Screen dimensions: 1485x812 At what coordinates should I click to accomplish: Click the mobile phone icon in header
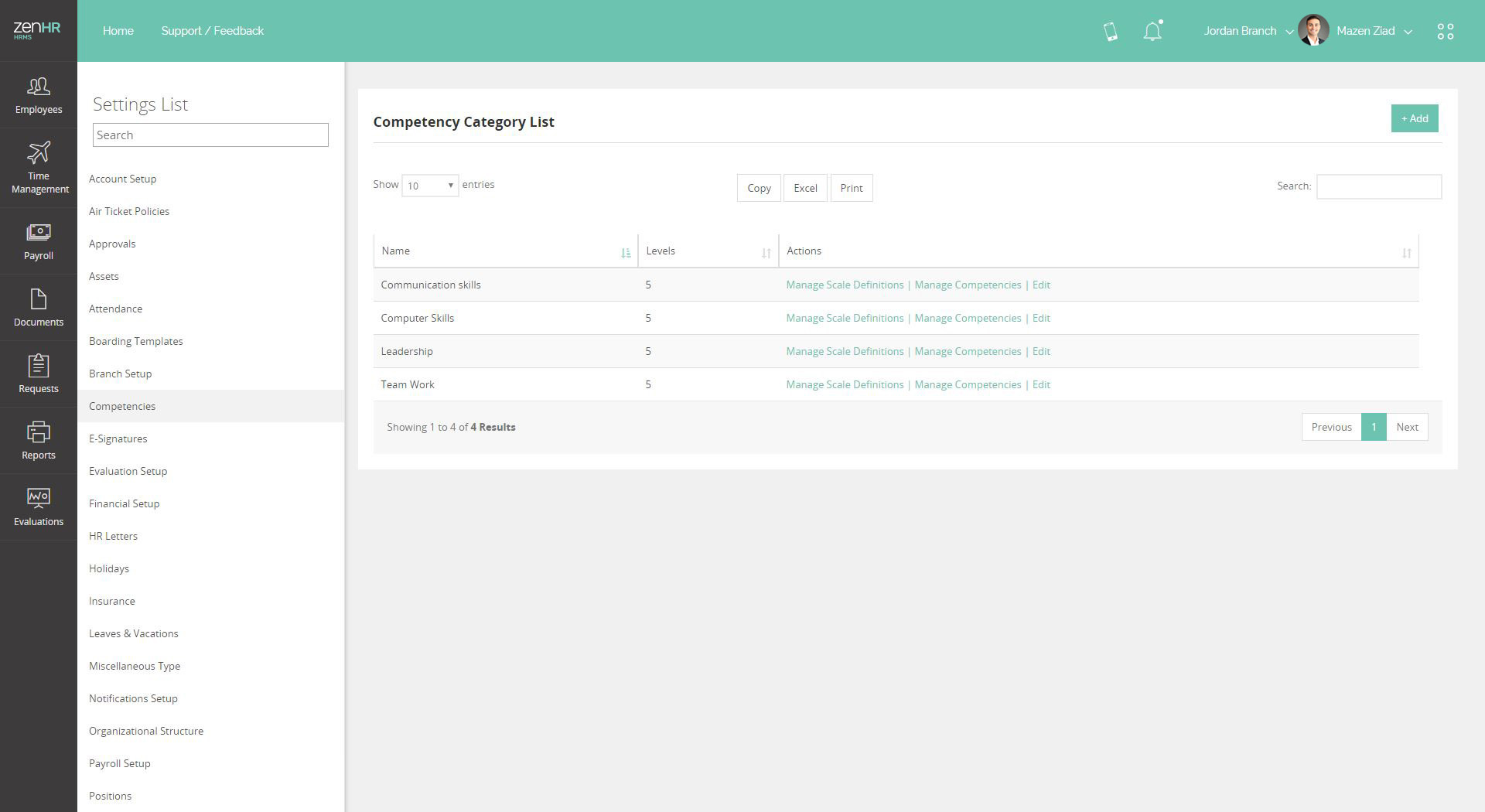[1111, 32]
